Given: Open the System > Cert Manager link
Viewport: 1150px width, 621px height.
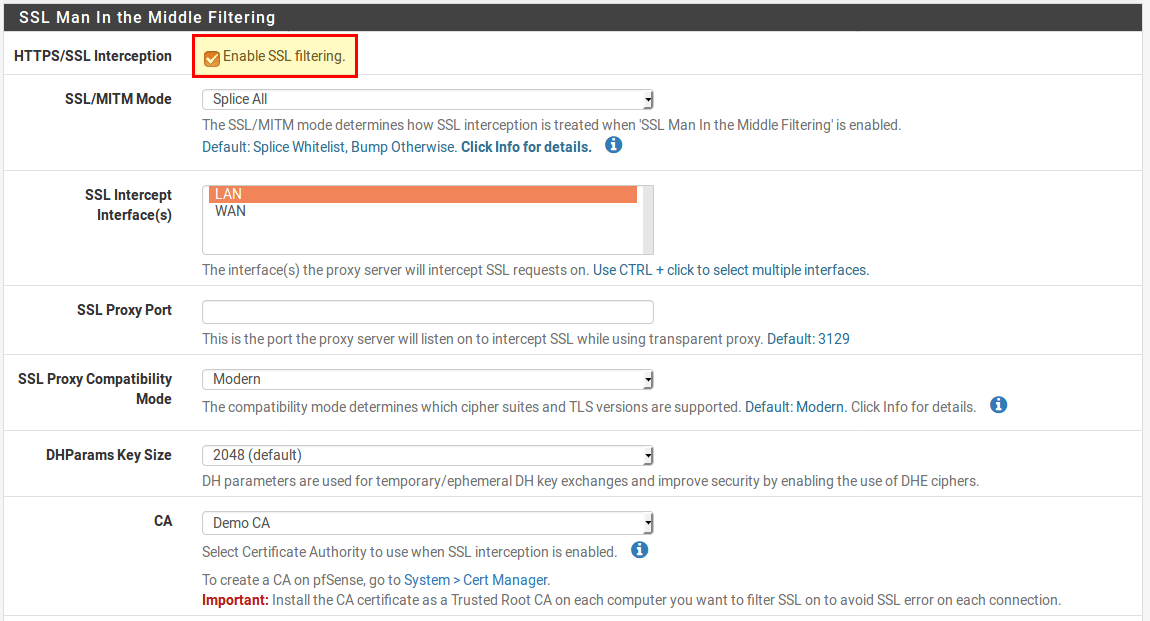Looking at the screenshot, I should (x=475, y=580).
